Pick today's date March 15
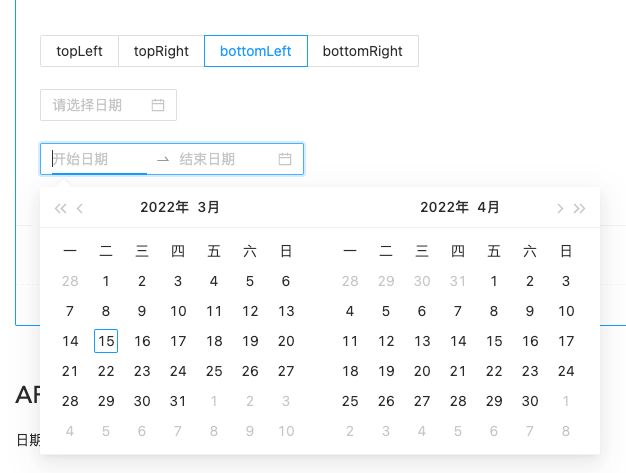 click(x=106, y=341)
